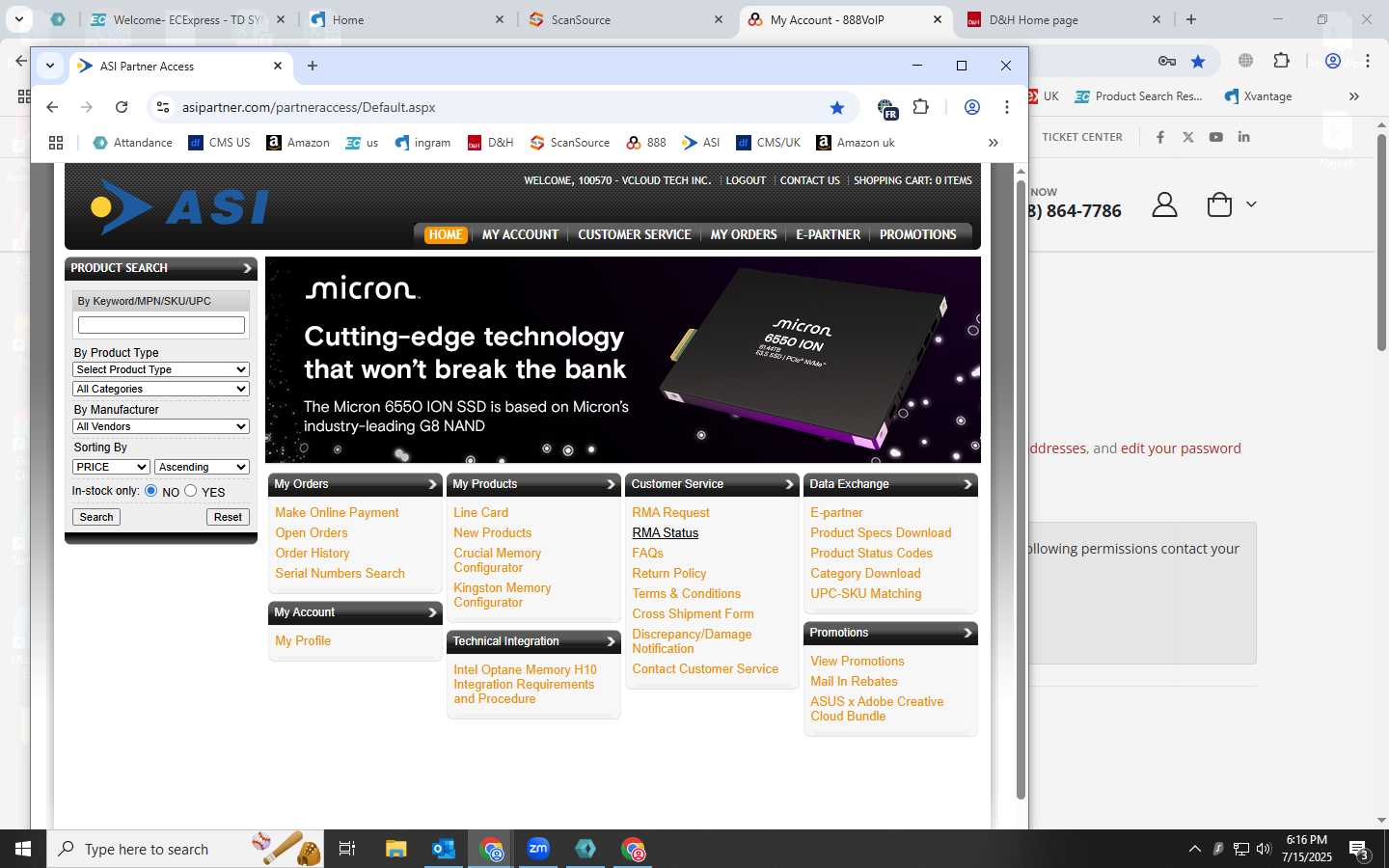Open File Explorer from taskbar
The width and height of the screenshot is (1389, 868).
point(396,849)
